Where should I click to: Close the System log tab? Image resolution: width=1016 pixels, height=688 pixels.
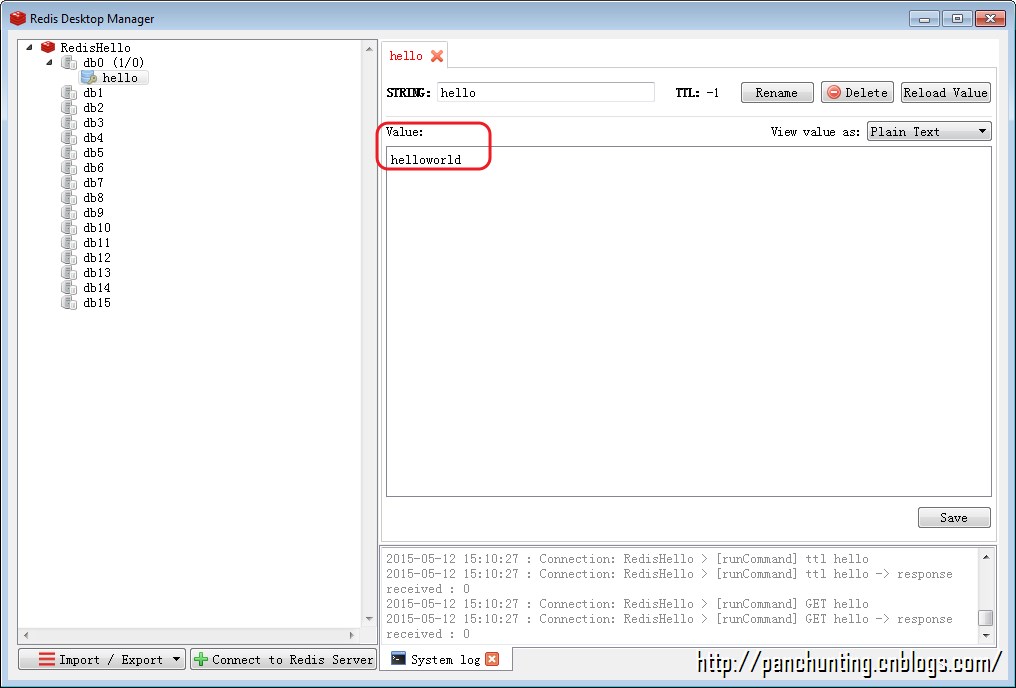pyautogui.click(x=492, y=659)
